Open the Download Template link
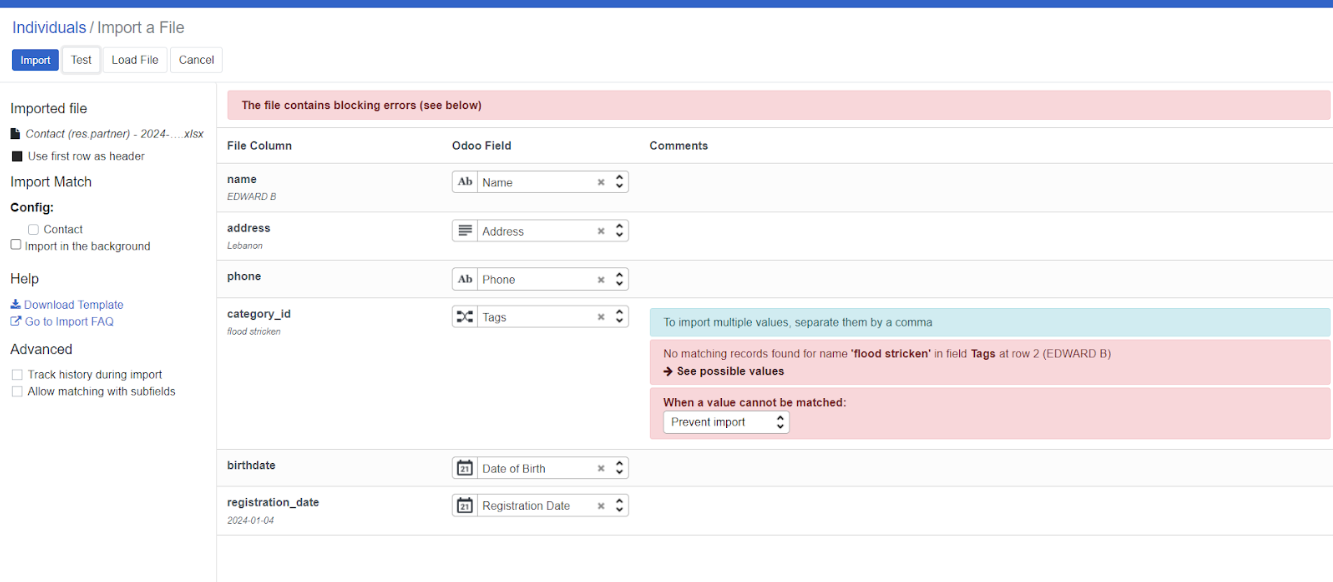The image size is (1333, 582). click(x=73, y=305)
